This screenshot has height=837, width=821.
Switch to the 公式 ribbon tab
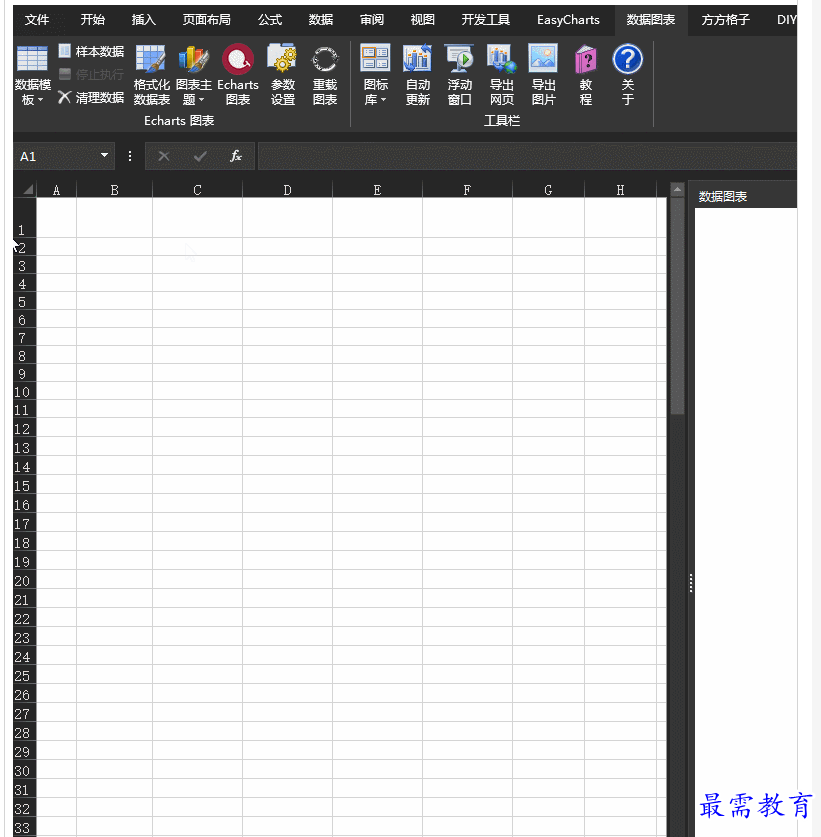pos(270,20)
